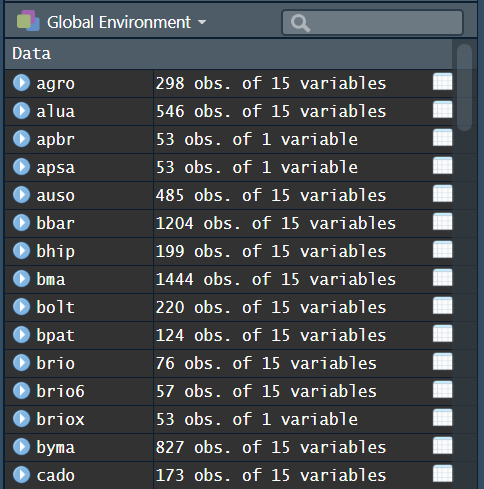
Task: Click '1444 obs. of 15 variables' text
Action: [276, 279]
